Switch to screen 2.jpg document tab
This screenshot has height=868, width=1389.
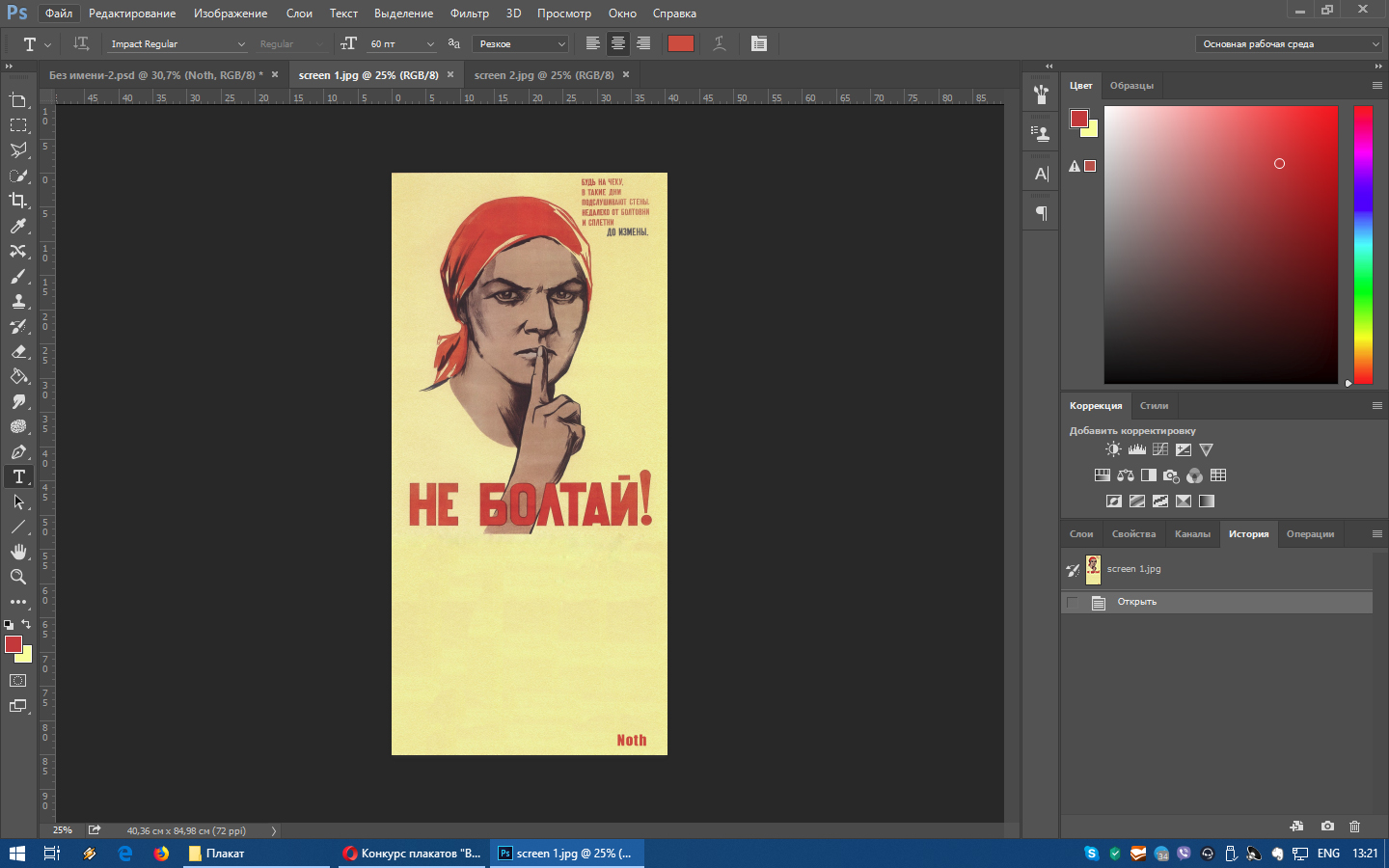coord(544,75)
